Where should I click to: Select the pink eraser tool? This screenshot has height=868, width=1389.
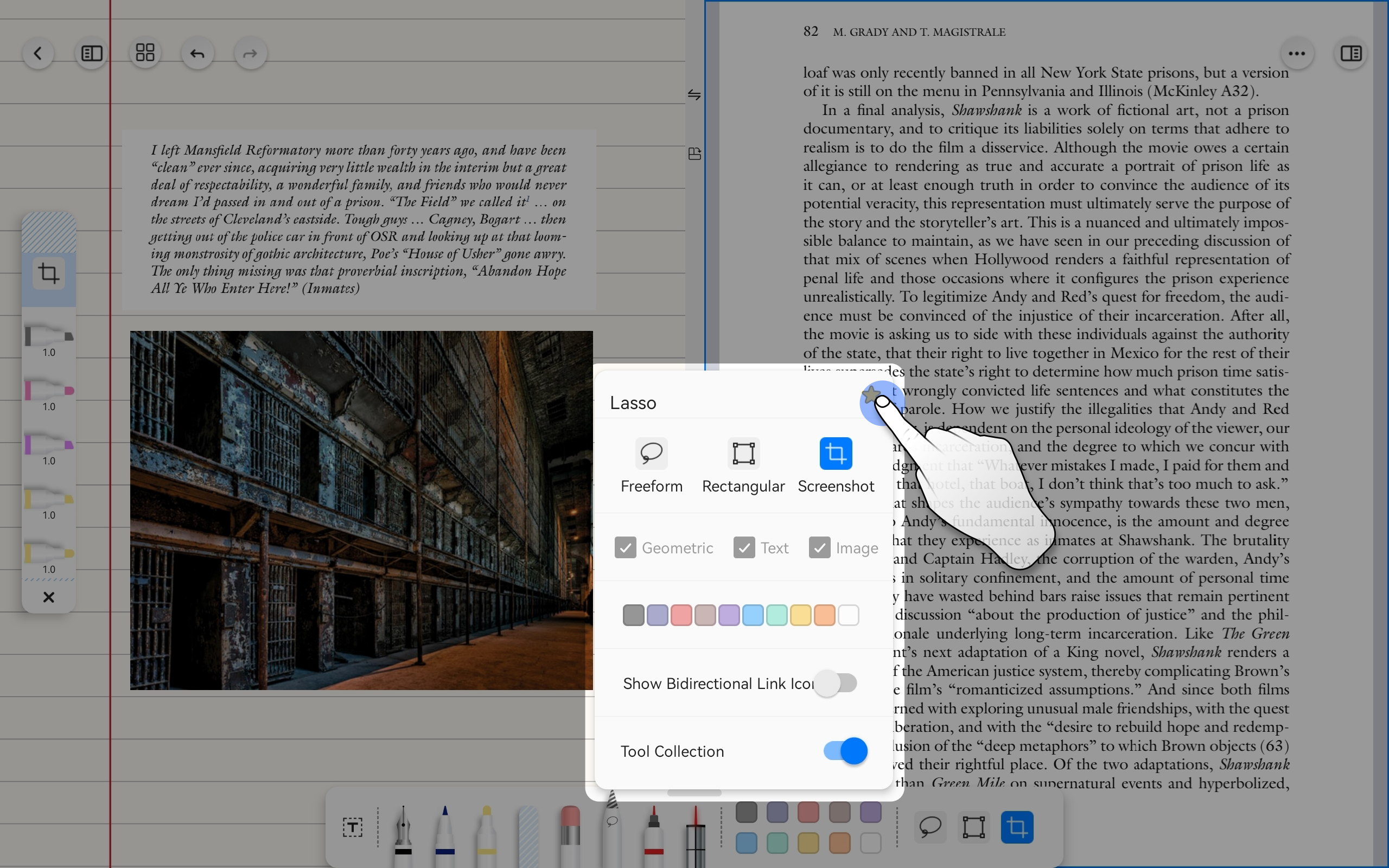(x=570, y=835)
